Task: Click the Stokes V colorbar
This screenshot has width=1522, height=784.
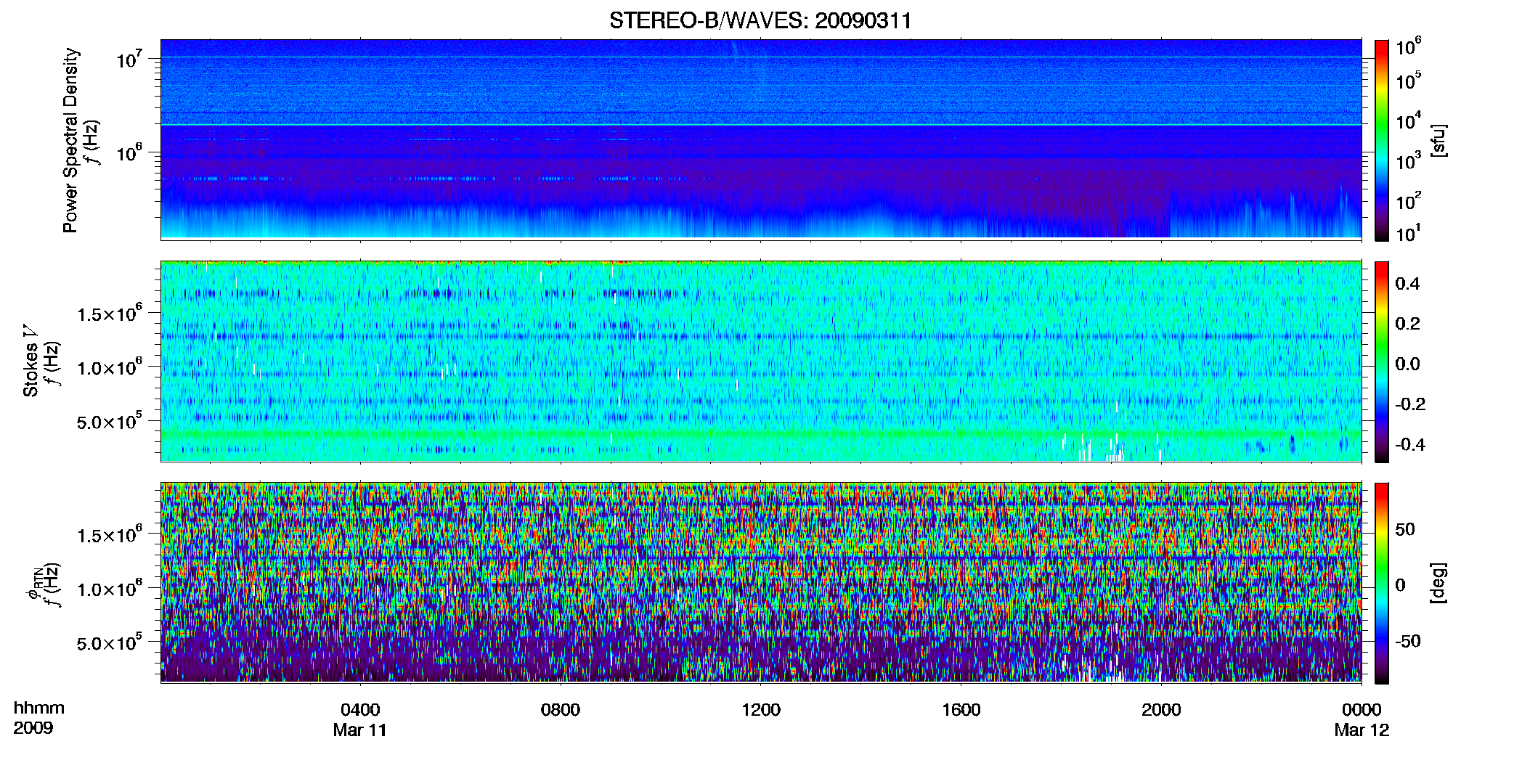Action: point(1382,362)
